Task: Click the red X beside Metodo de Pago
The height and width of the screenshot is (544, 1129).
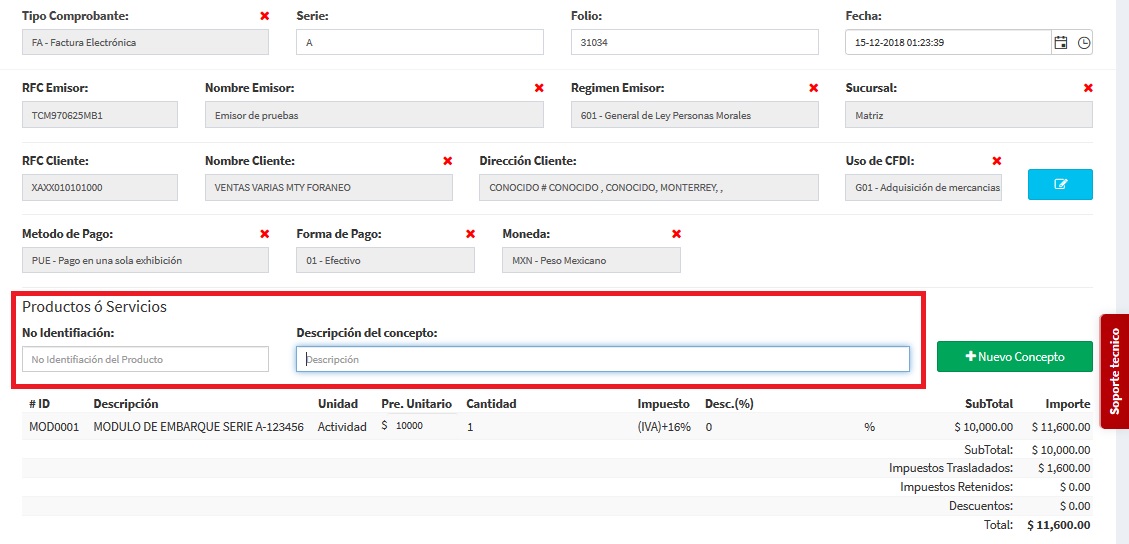Action: tap(264, 234)
